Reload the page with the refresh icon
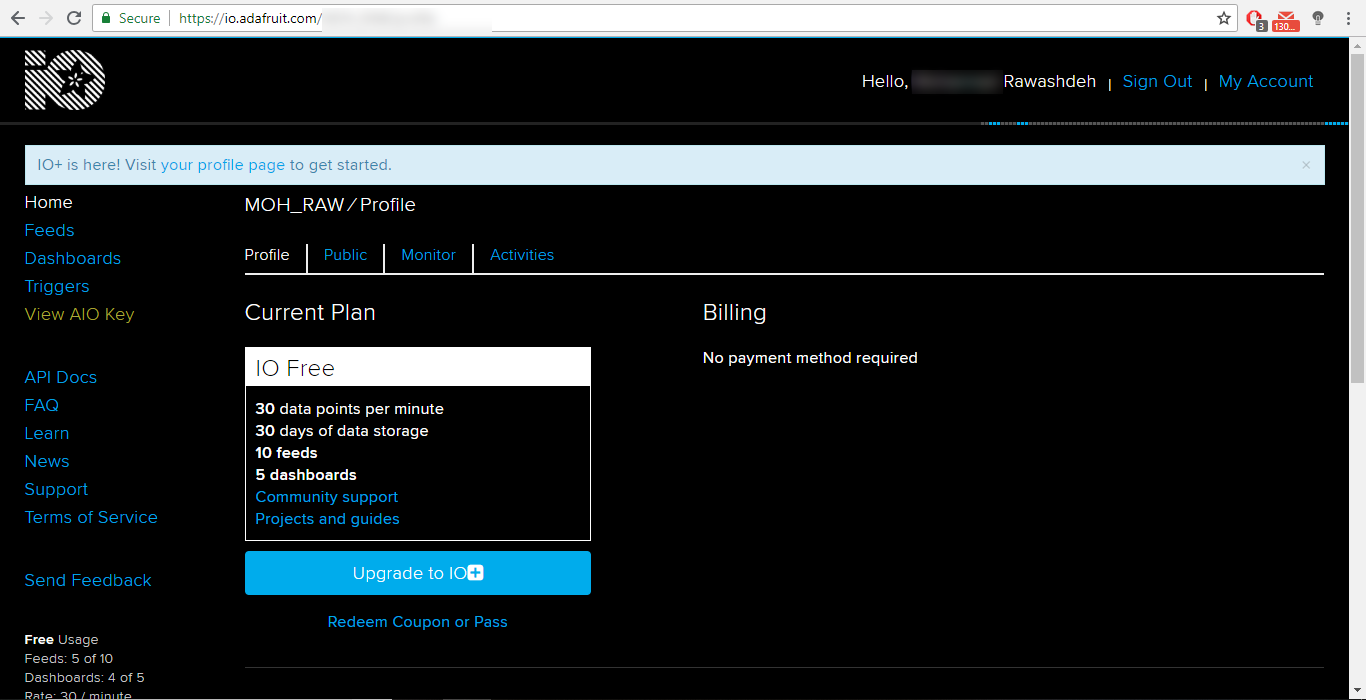Image resolution: width=1366 pixels, height=700 pixels. [74, 18]
